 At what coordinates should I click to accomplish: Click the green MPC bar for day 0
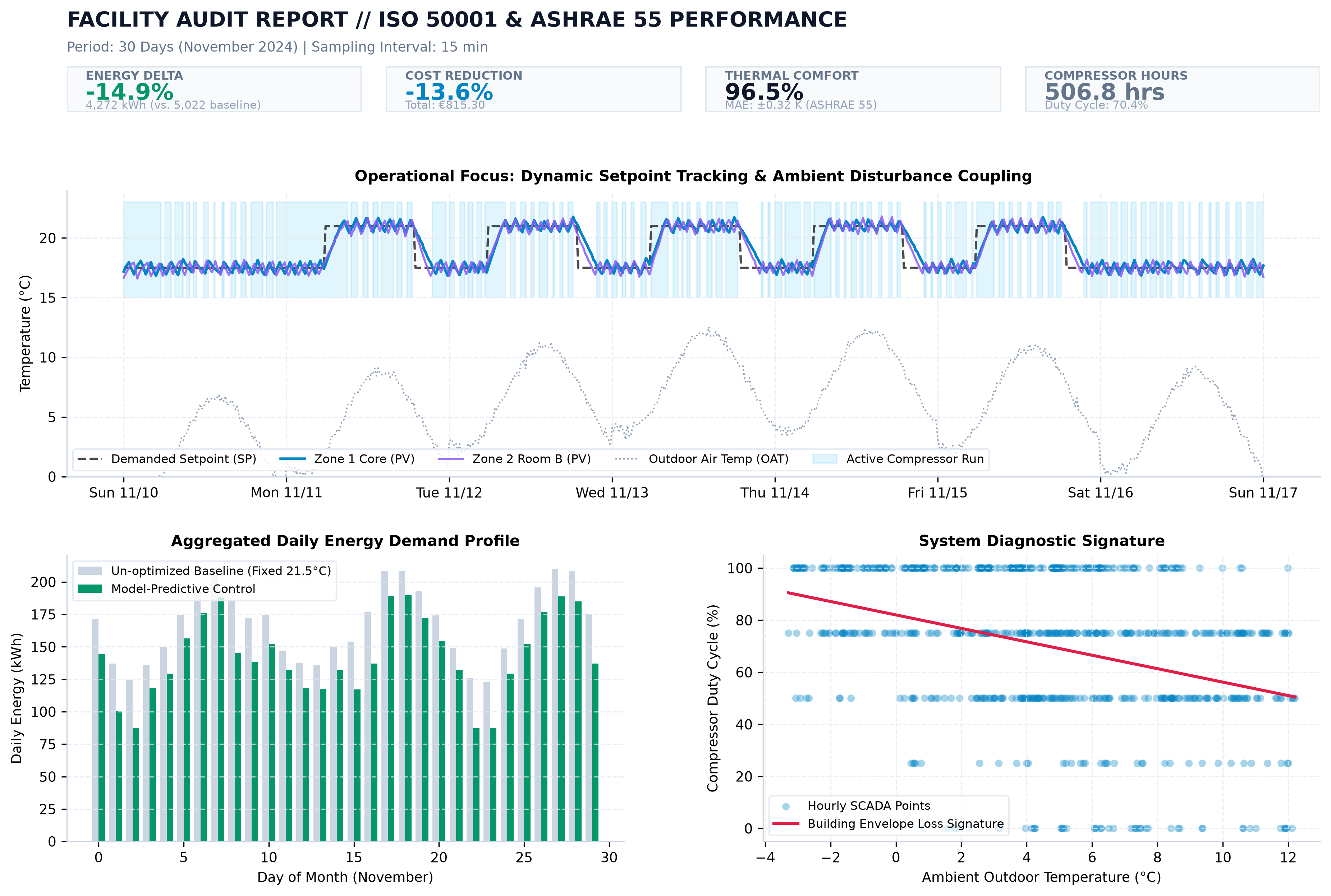pos(102,747)
